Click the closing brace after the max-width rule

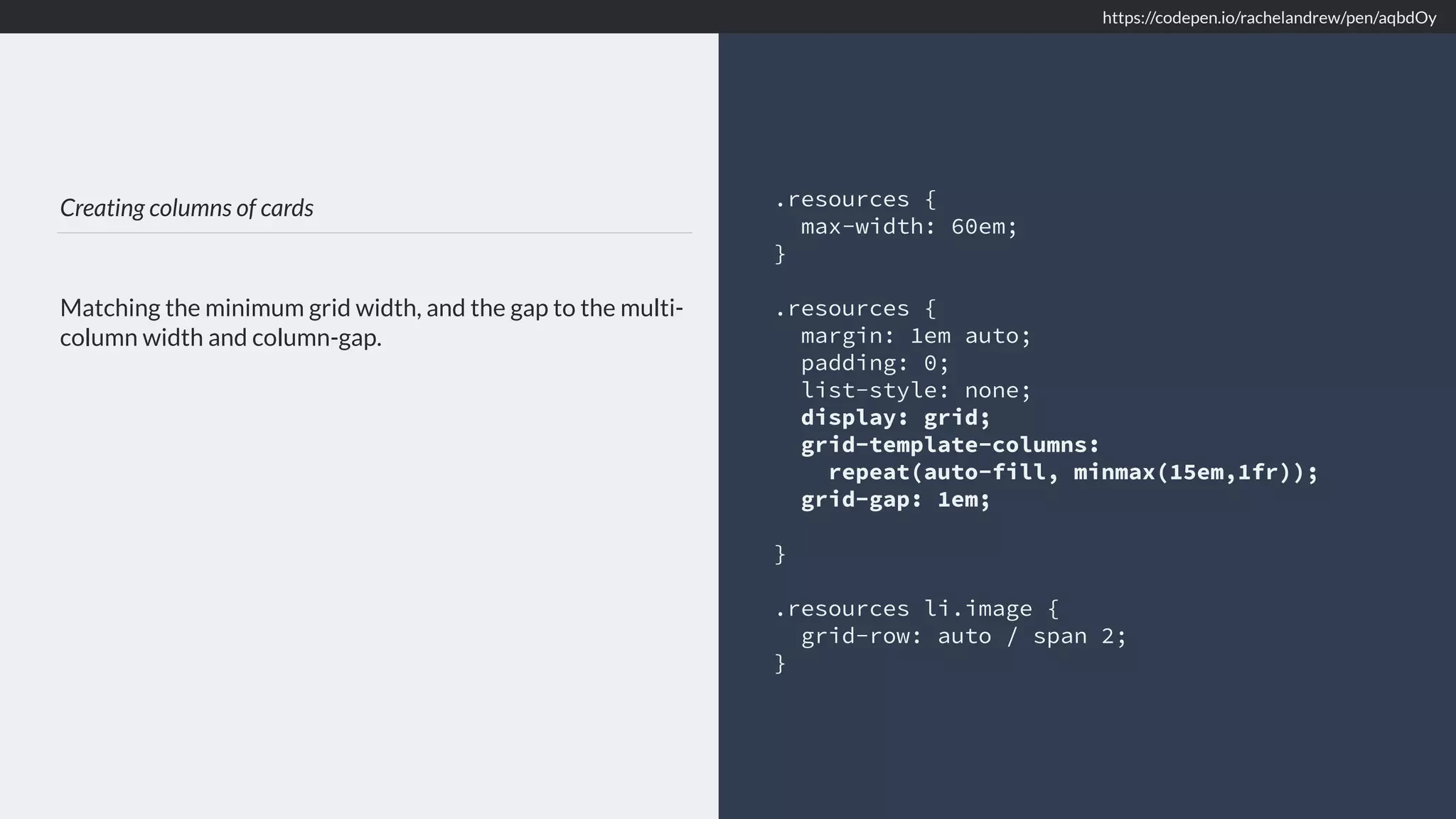[780, 254]
